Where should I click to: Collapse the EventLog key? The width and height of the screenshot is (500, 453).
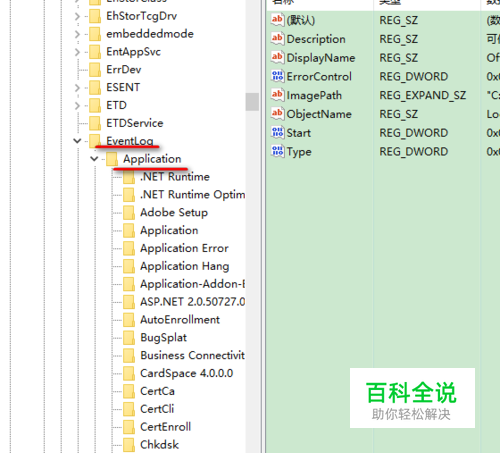(77, 141)
